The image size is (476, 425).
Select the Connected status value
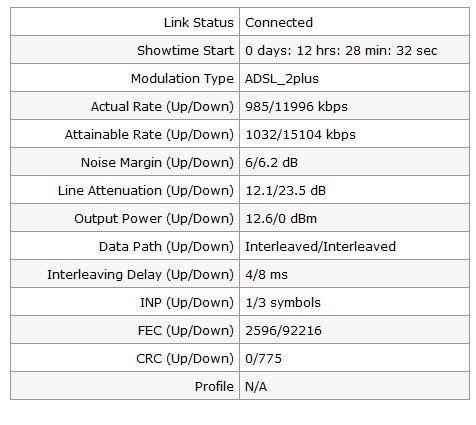pyautogui.click(x=279, y=22)
